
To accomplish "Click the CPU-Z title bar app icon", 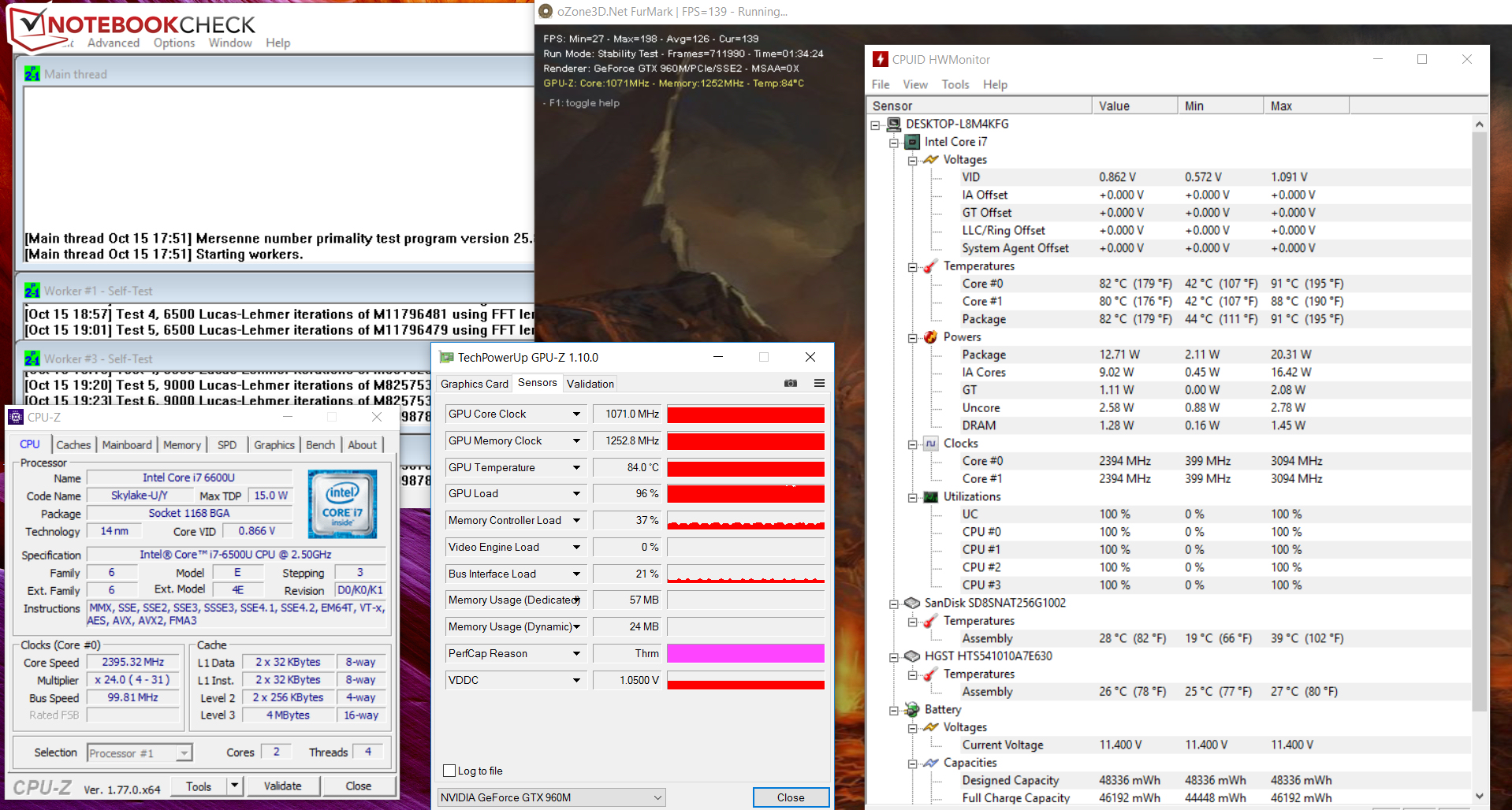I will click(x=16, y=417).
